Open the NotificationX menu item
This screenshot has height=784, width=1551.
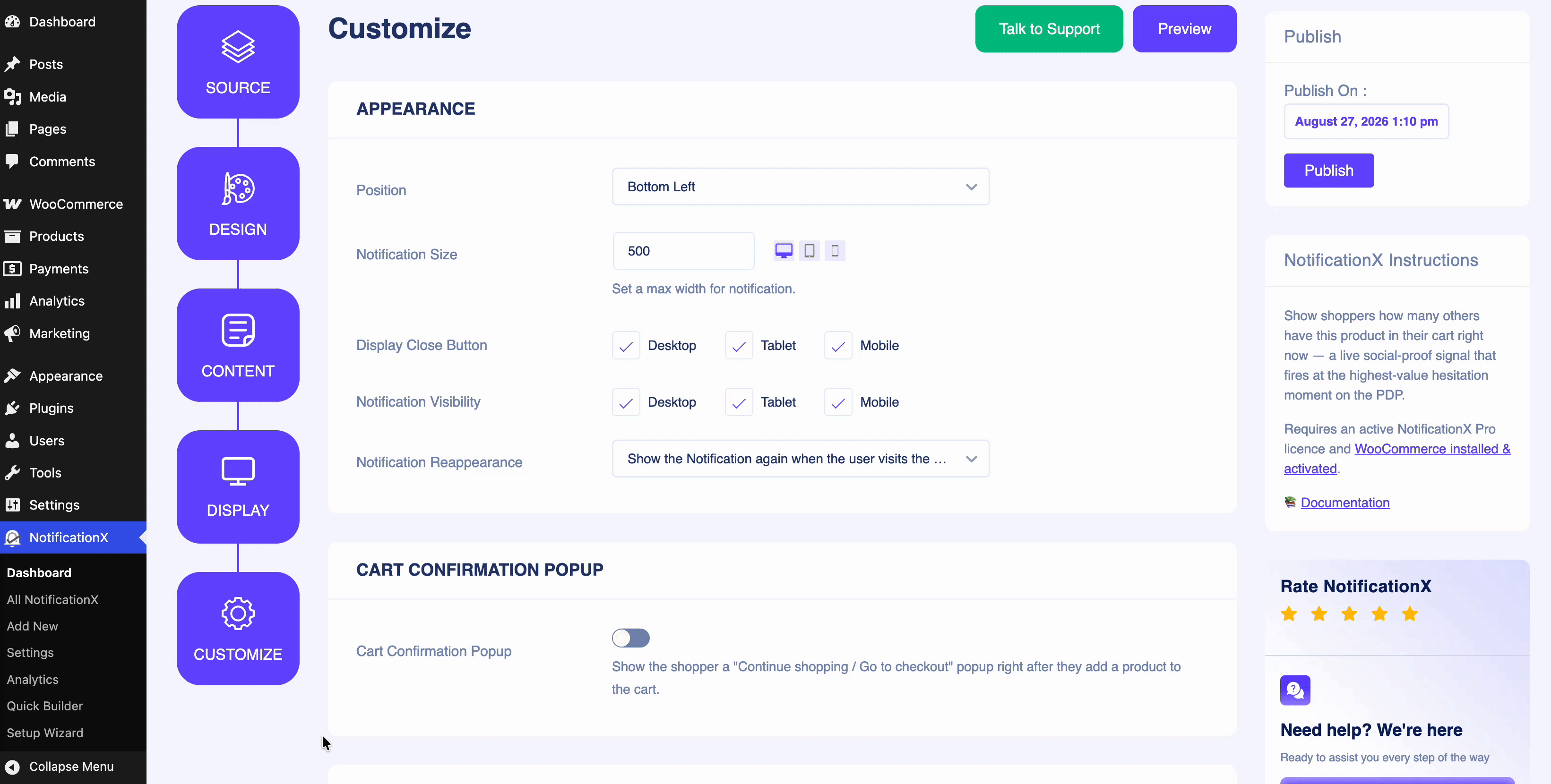pos(73,537)
